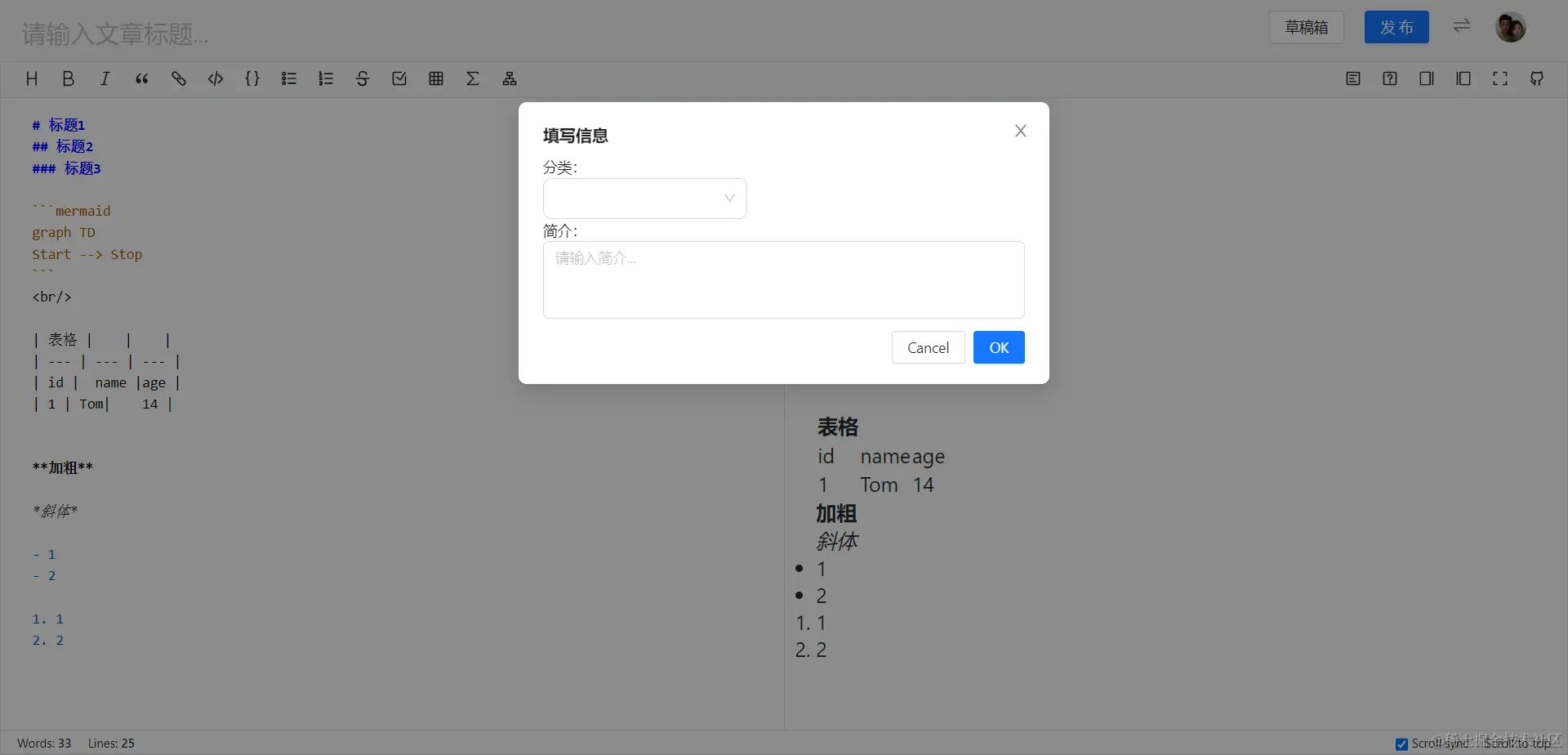Open the GitHub source link icon
The image size is (1568, 755).
(1537, 78)
